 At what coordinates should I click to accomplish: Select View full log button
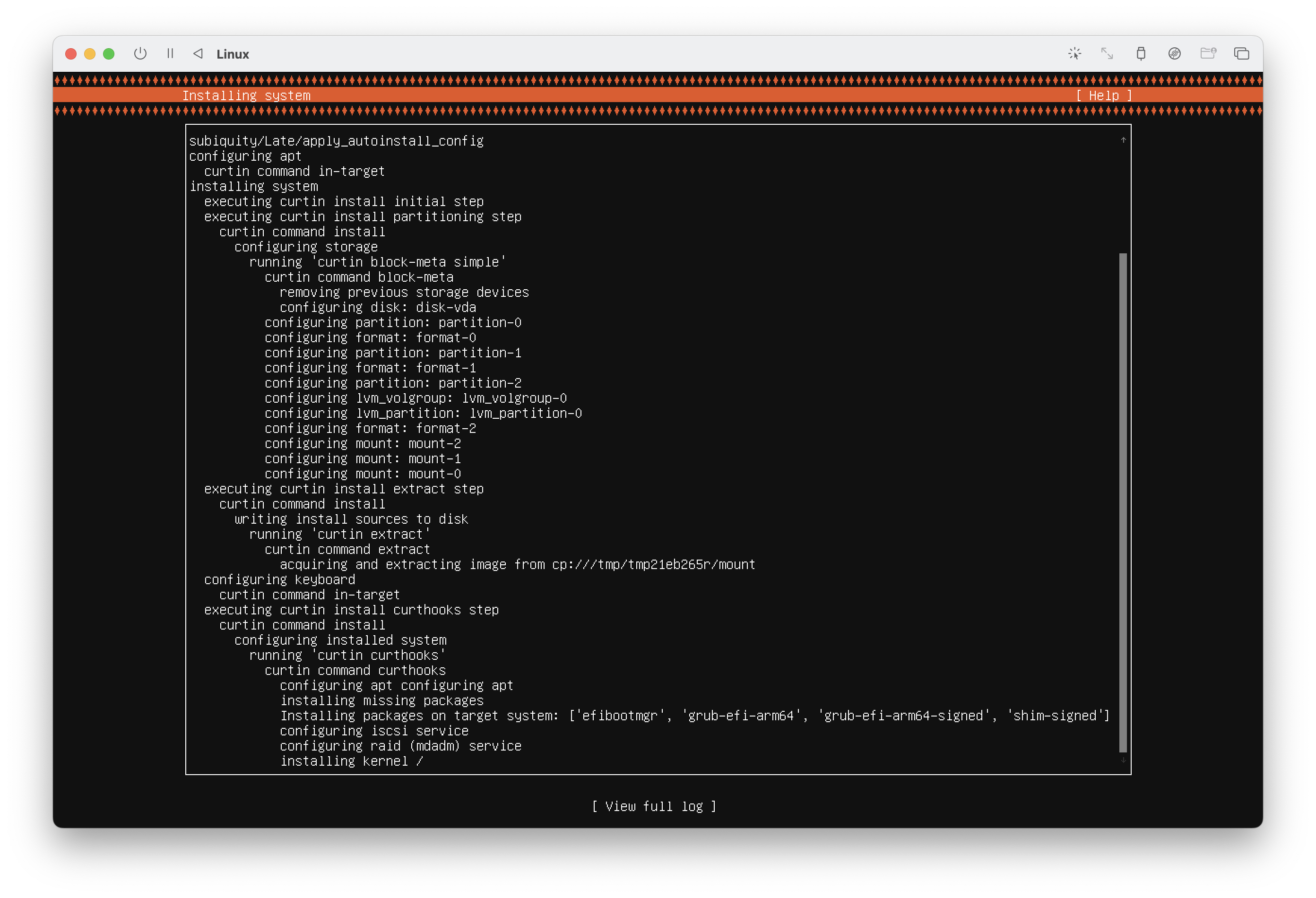(x=654, y=806)
